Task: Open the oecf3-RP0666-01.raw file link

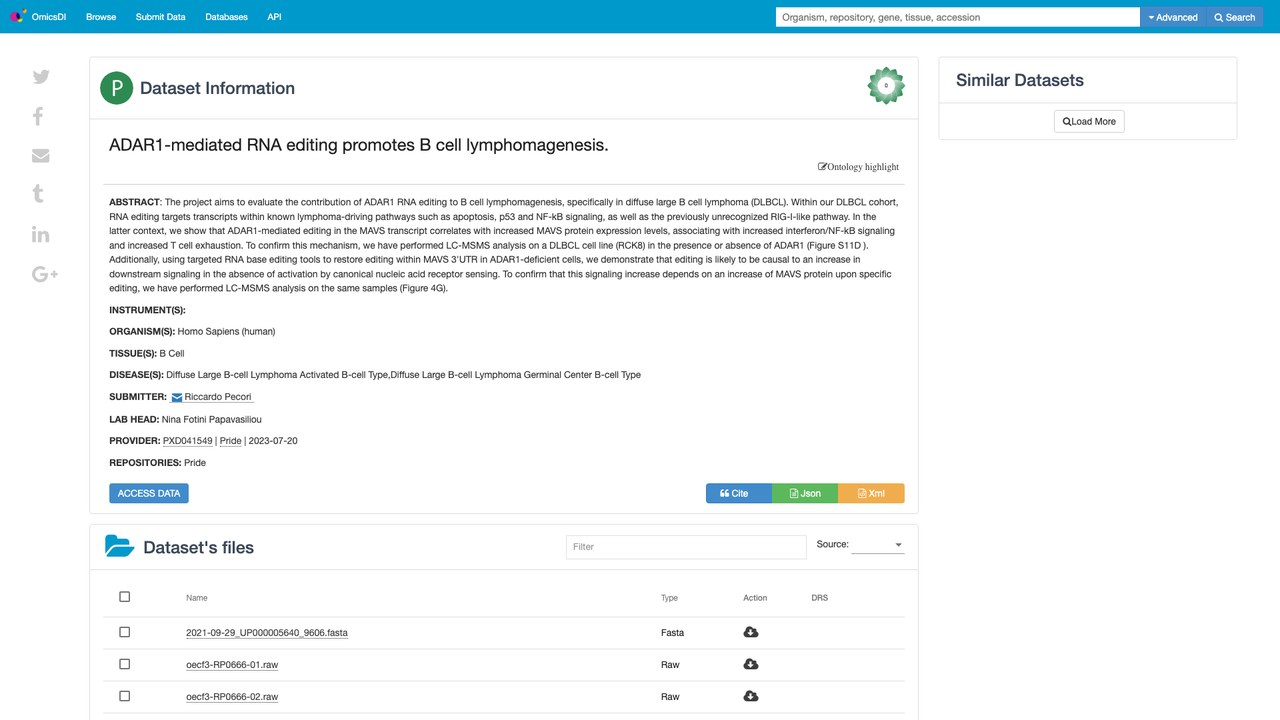Action: coord(232,665)
